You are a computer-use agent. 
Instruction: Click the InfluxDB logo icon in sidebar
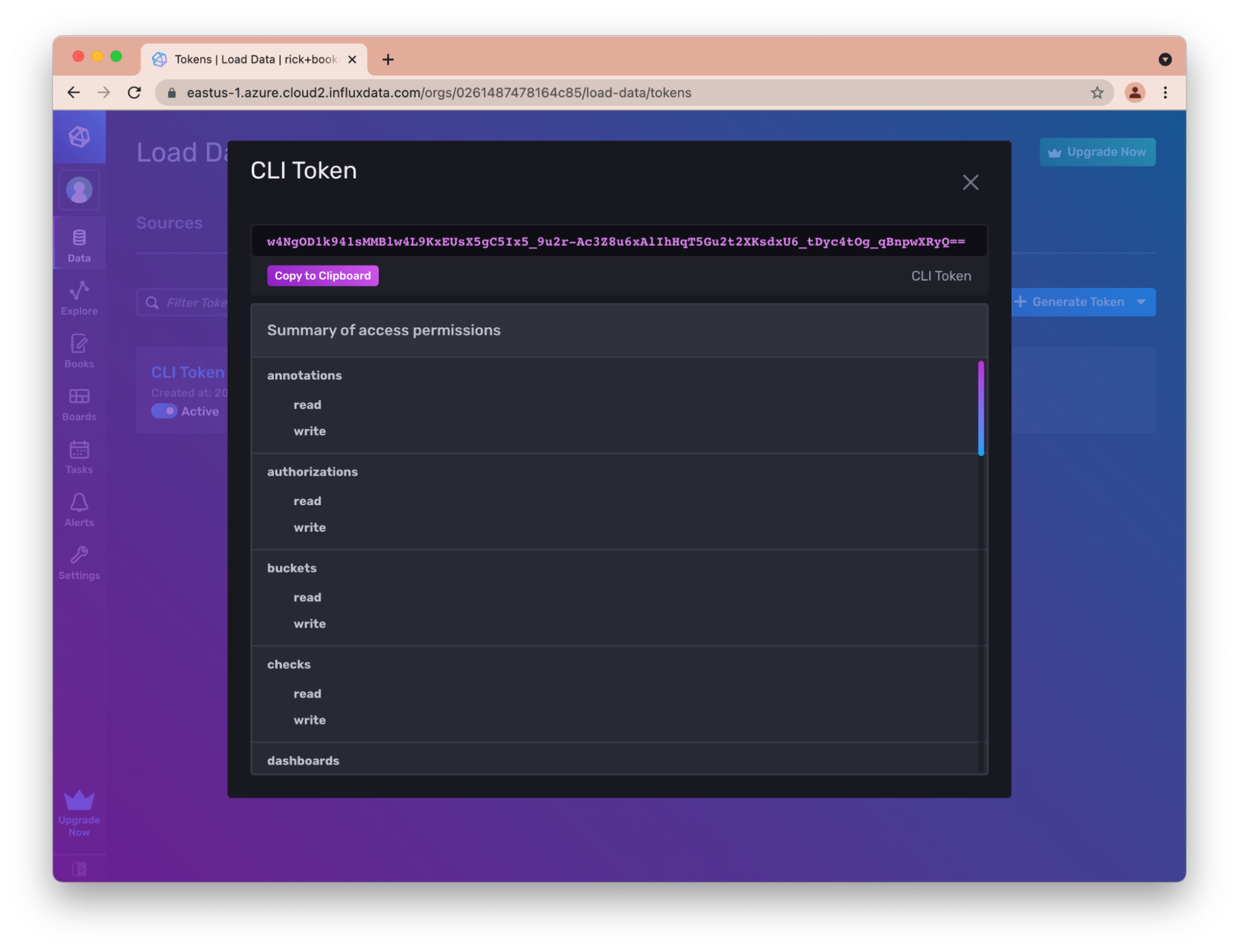point(79,137)
